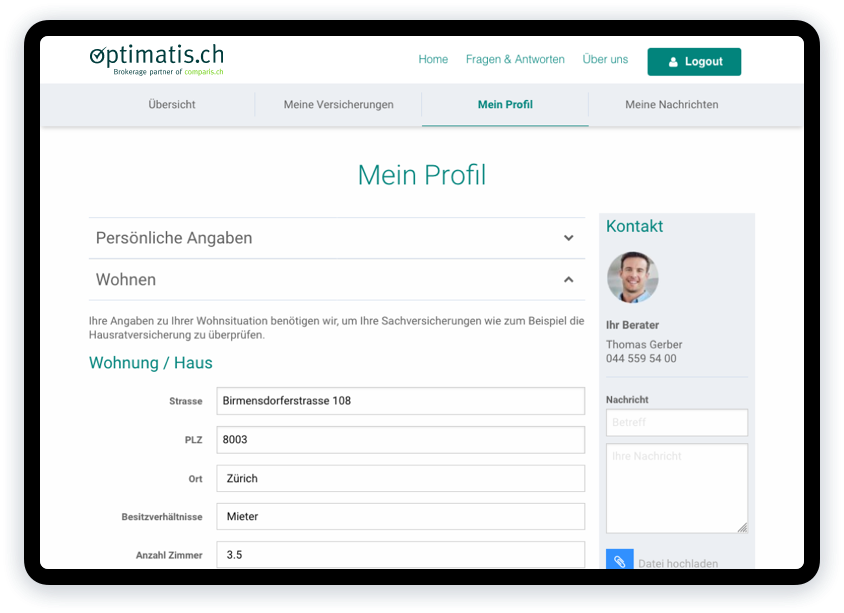Select the Mein Profil tab
The image size is (844, 613).
coord(505,104)
